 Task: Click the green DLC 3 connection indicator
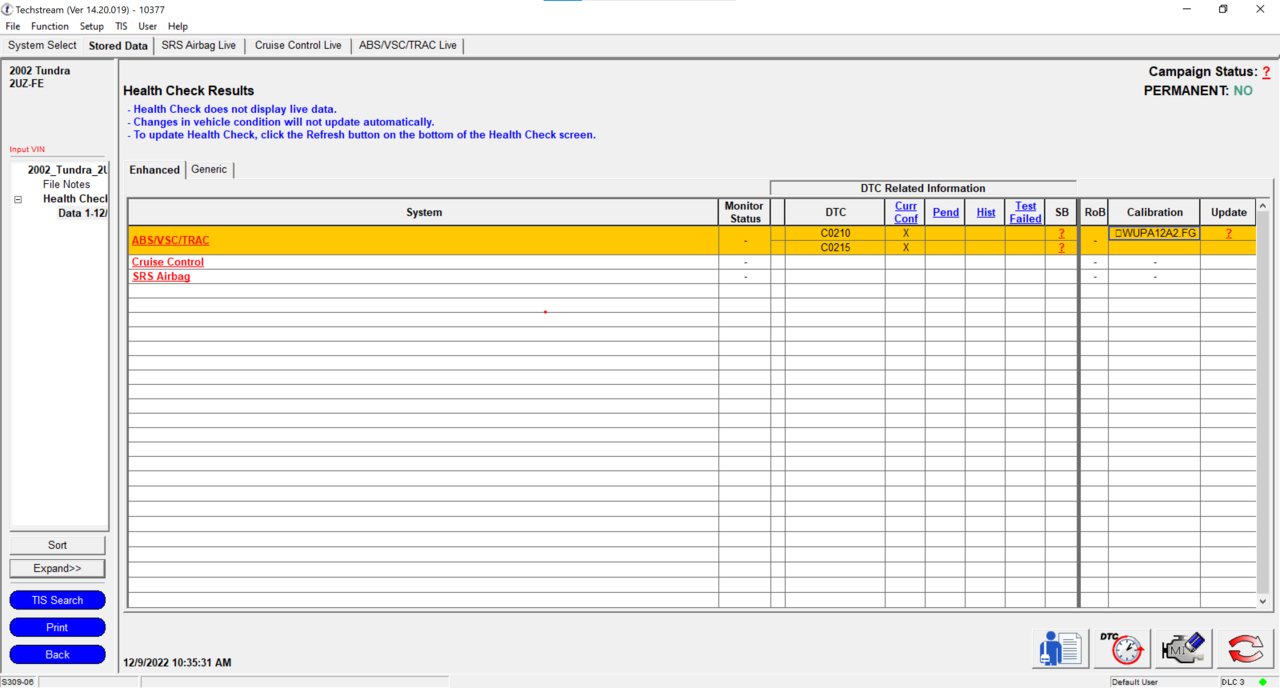[1263, 682]
